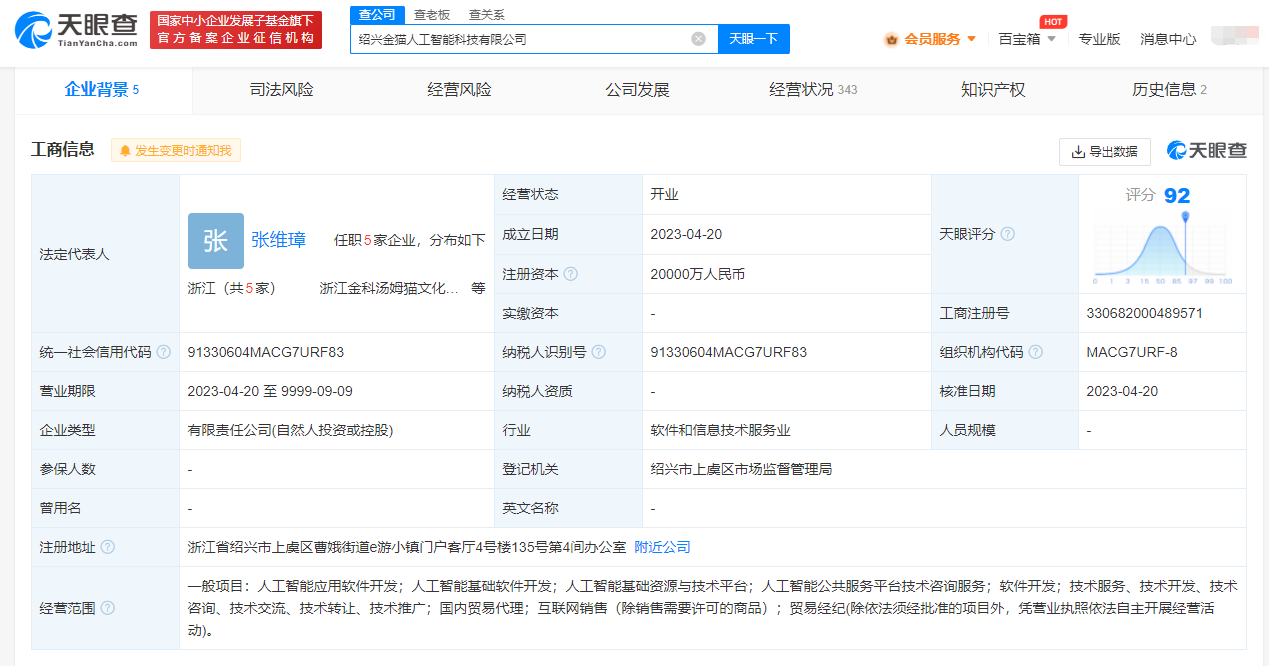Click the company name search input field
The image size is (1269, 666).
(x=520, y=39)
